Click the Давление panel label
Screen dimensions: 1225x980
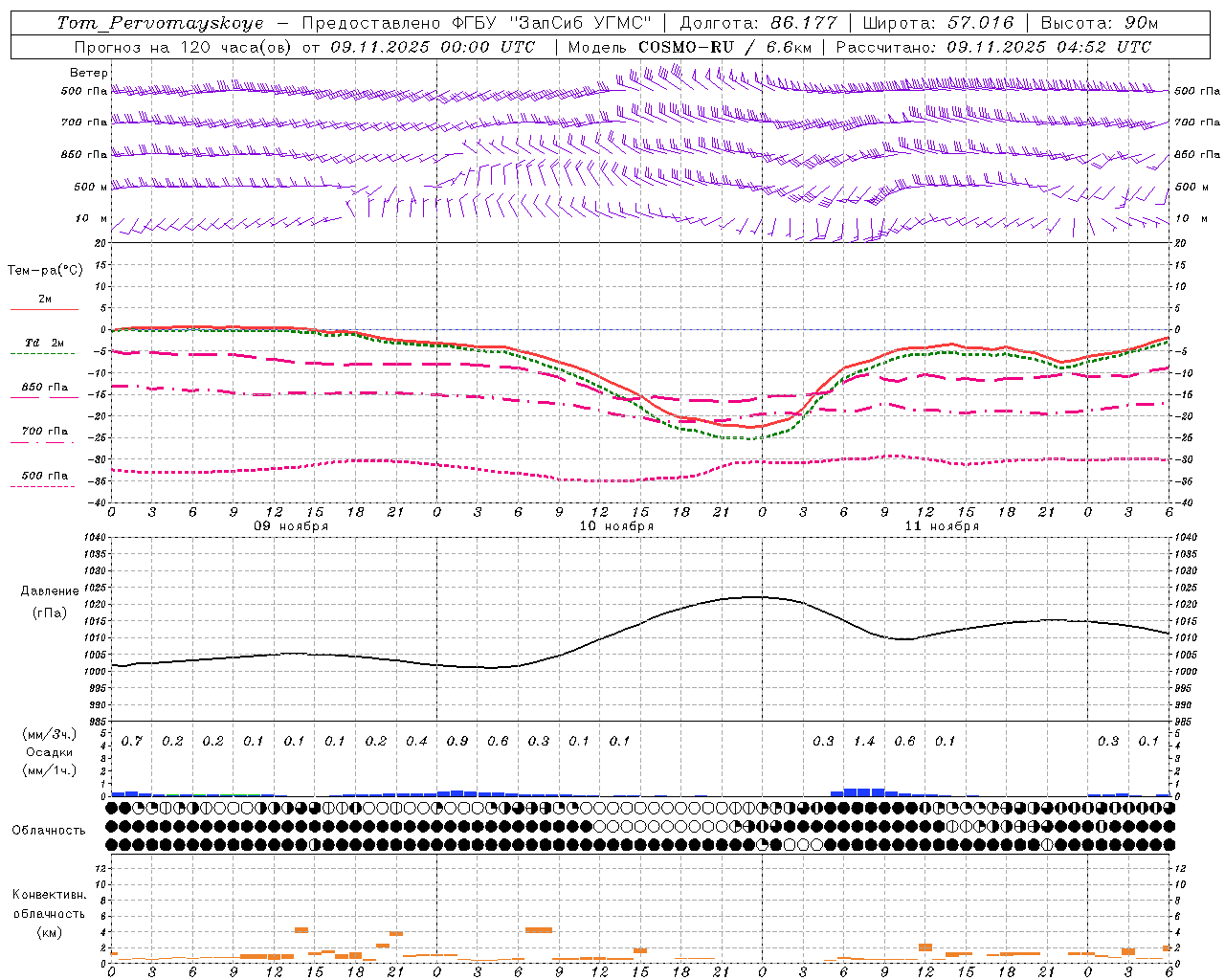[x=50, y=591]
